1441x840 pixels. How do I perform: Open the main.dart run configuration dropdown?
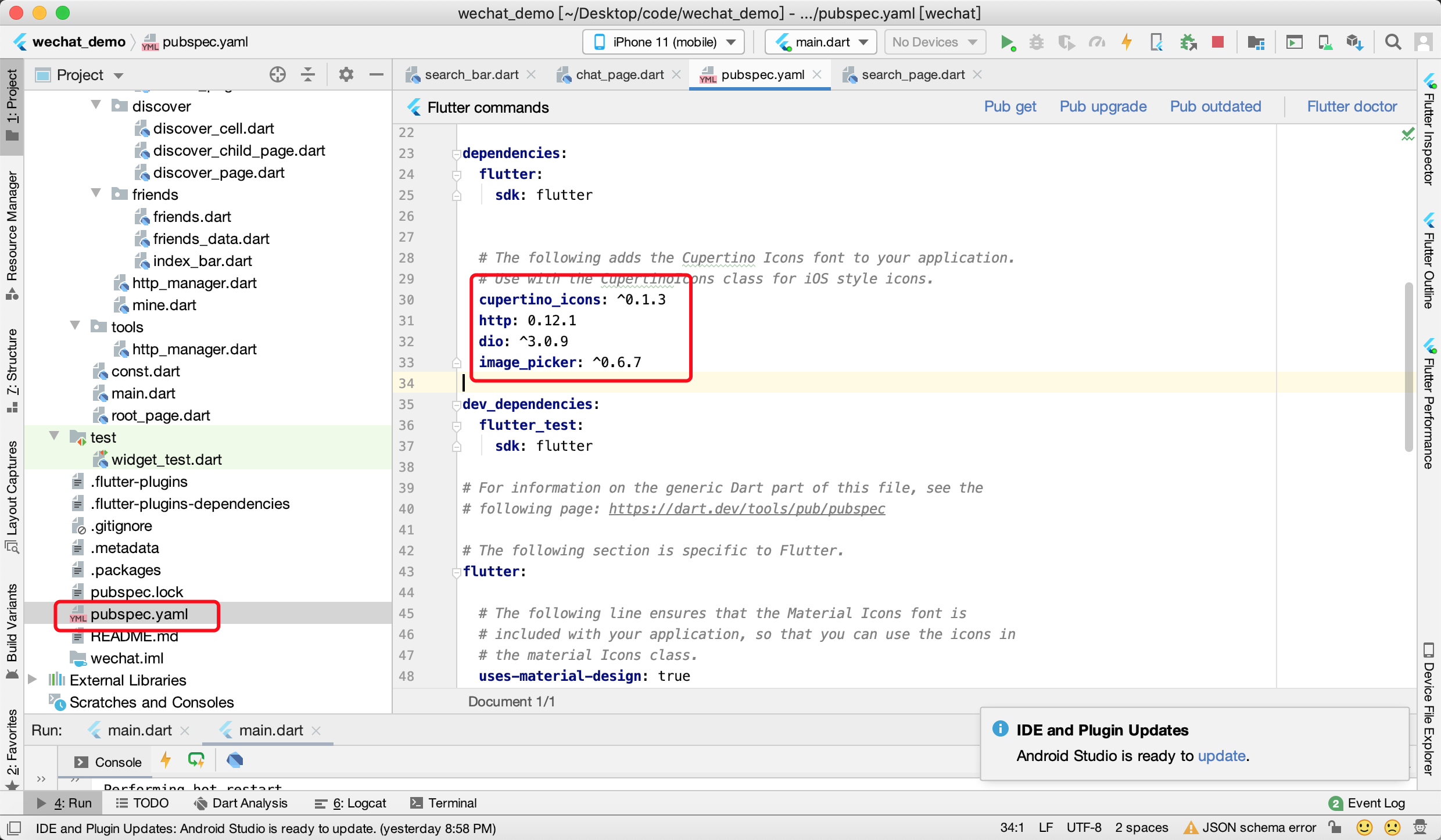(820, 42)
